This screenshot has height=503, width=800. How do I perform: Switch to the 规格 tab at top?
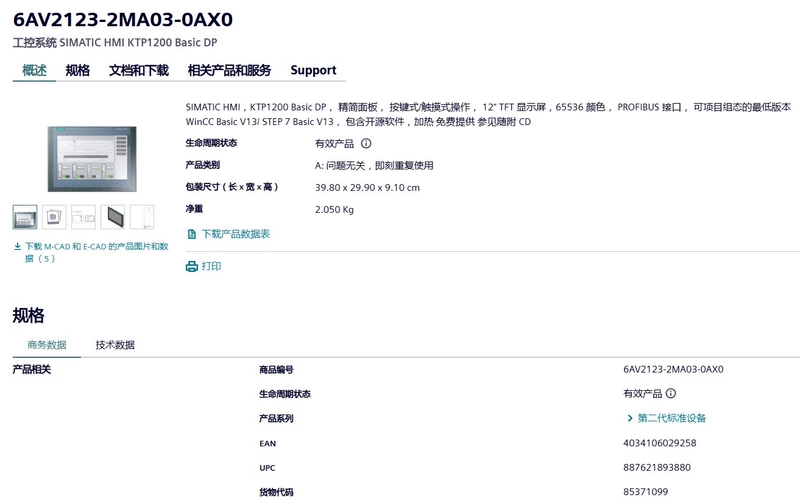(x=78, y=70)
